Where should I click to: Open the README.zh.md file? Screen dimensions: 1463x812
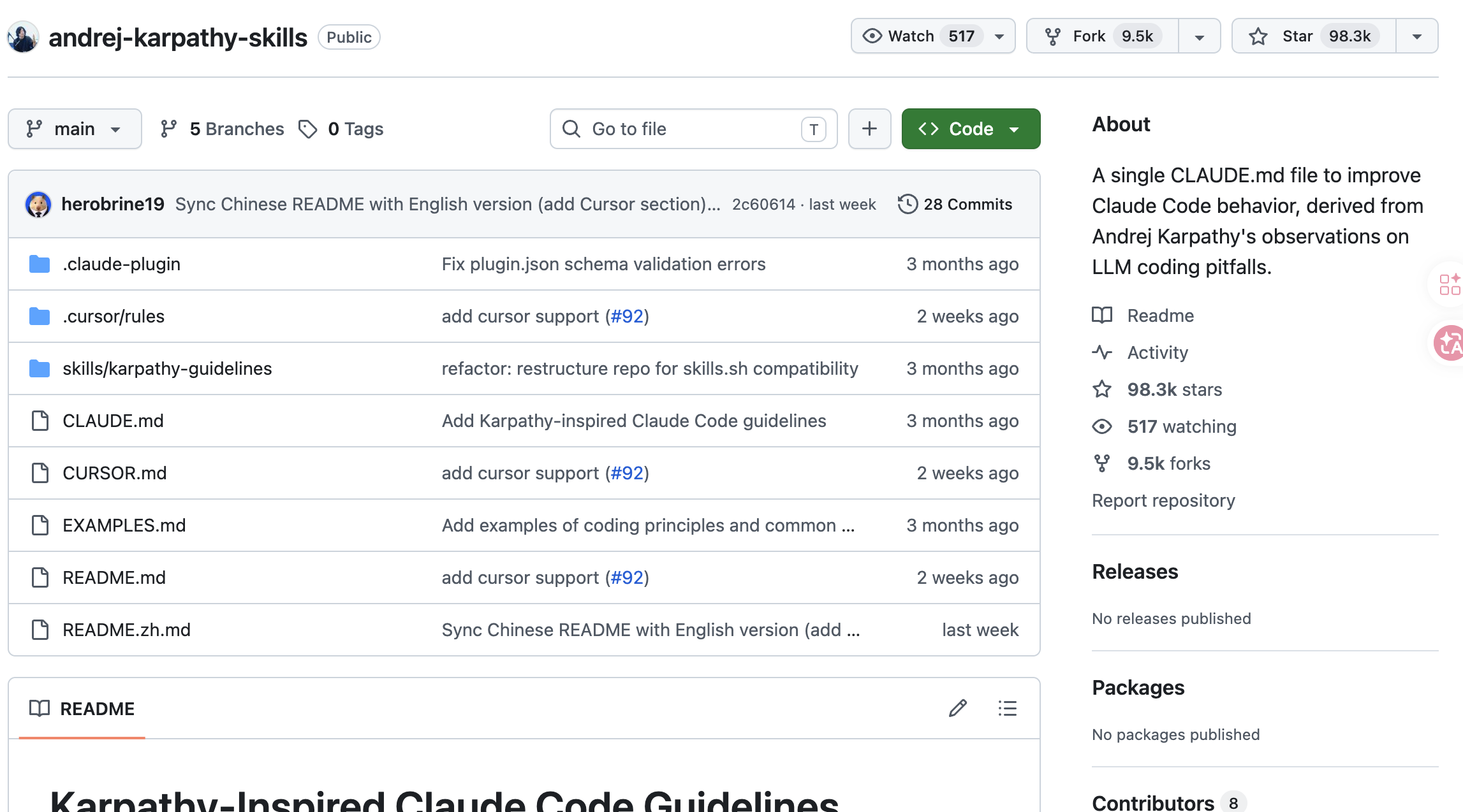coord(126,630)
